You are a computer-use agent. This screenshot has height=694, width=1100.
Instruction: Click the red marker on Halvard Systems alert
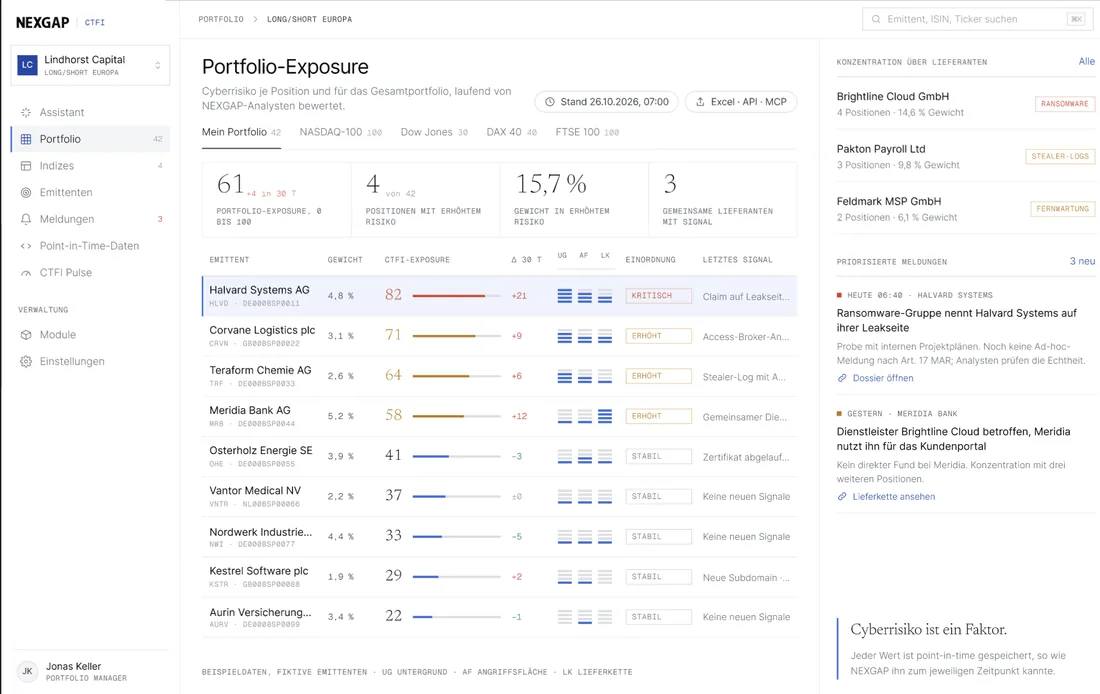tap(839, 295)
